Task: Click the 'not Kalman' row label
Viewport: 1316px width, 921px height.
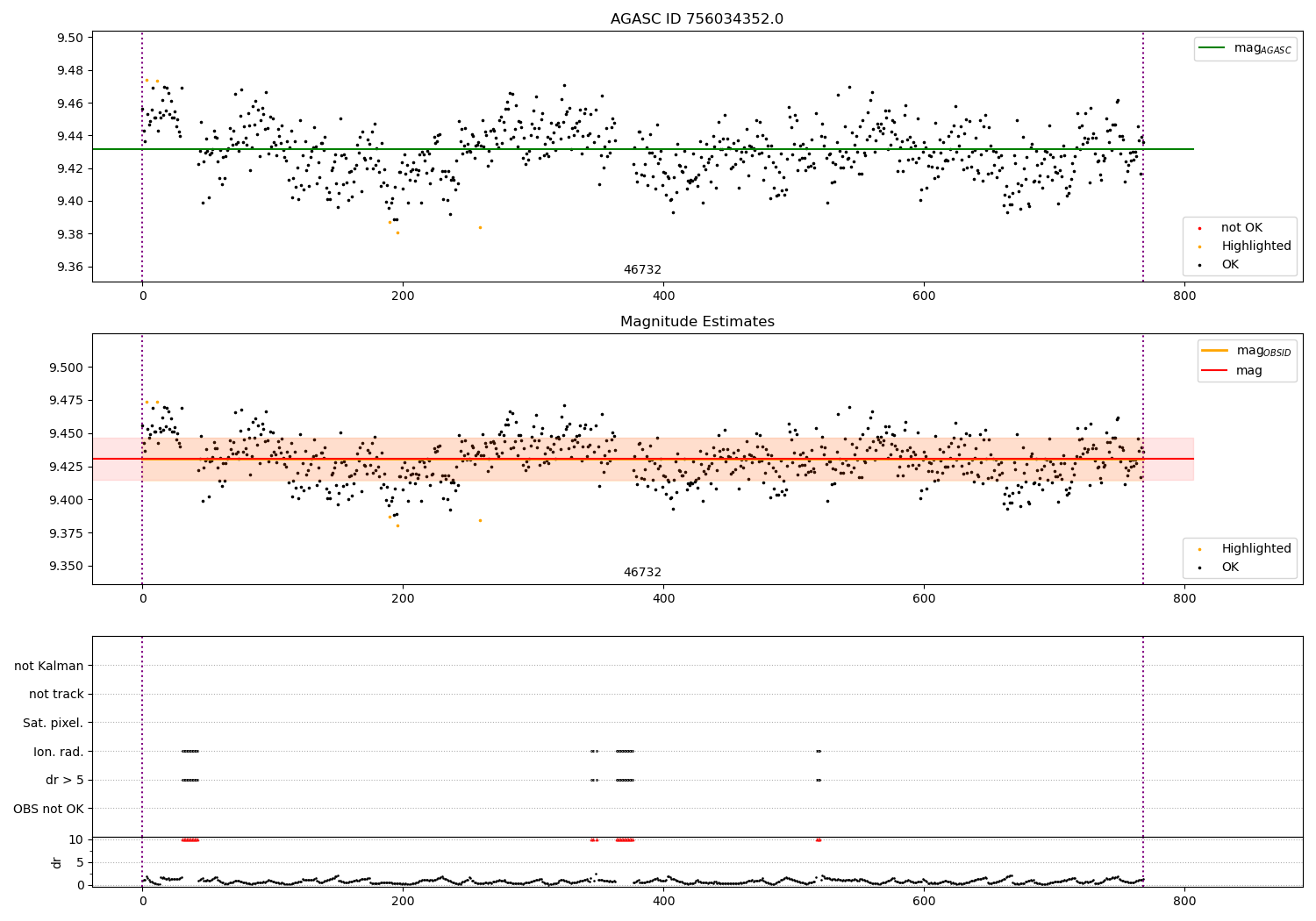Action: [49, 667]
